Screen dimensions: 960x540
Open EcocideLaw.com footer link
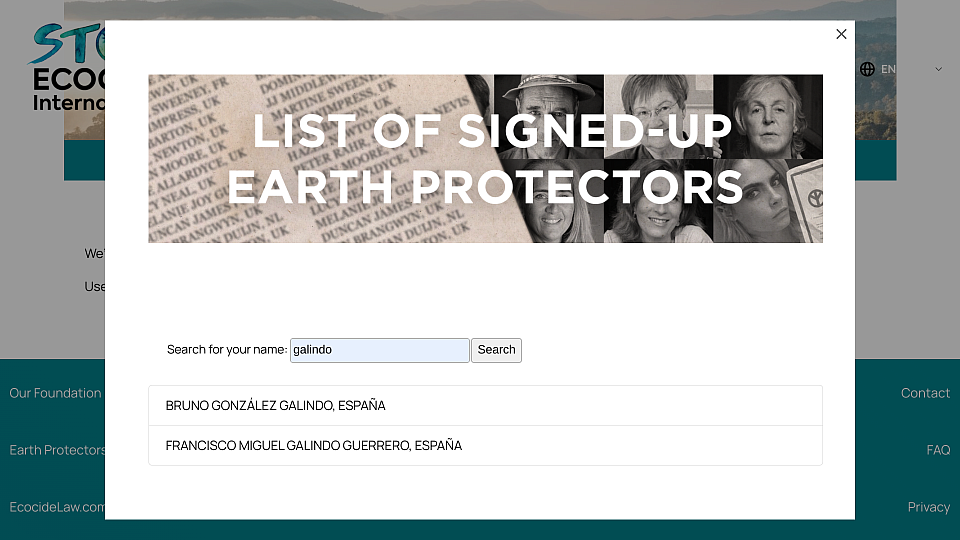coord(57,507)
